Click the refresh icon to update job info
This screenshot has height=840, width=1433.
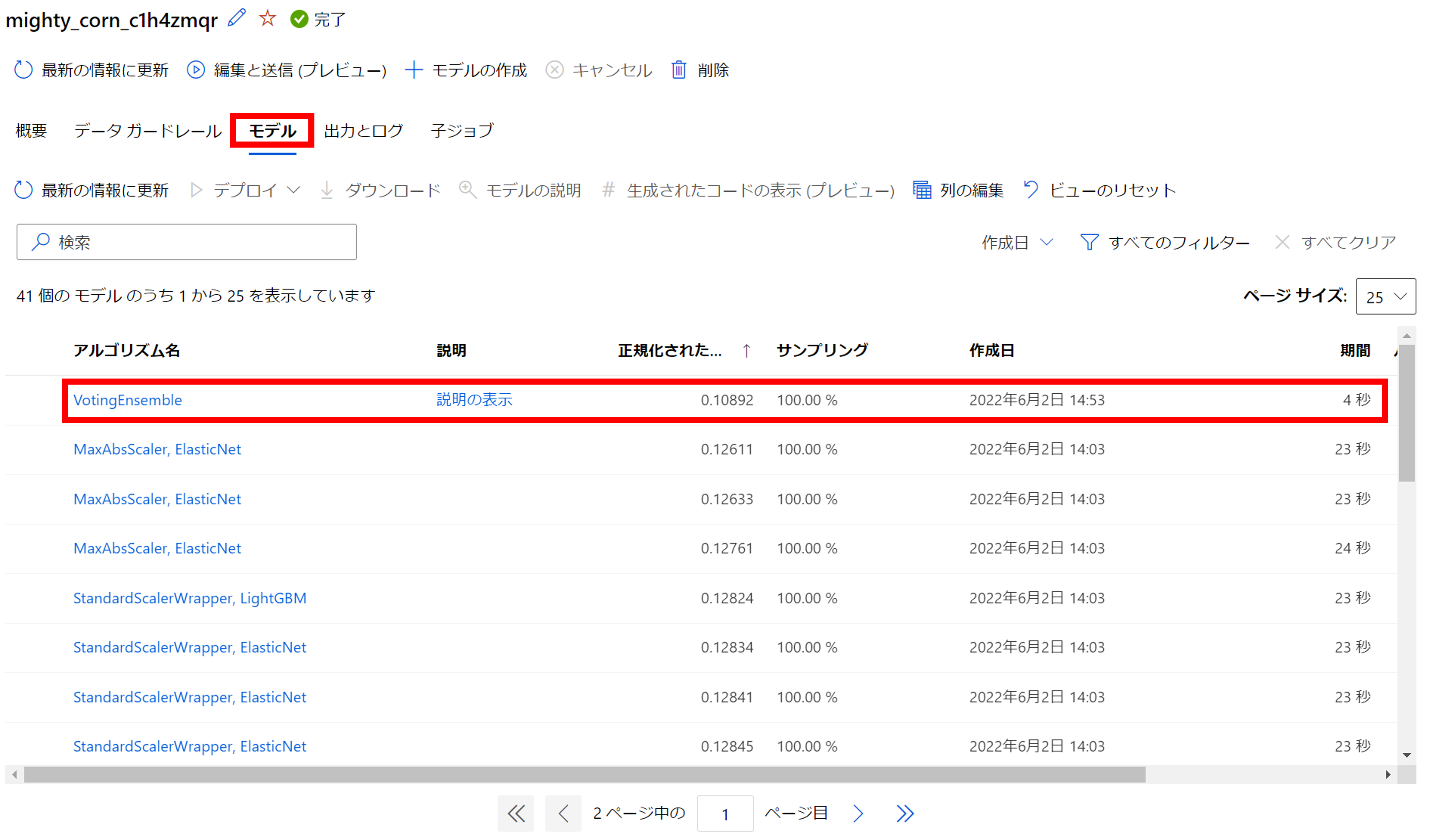click(23, 69)
